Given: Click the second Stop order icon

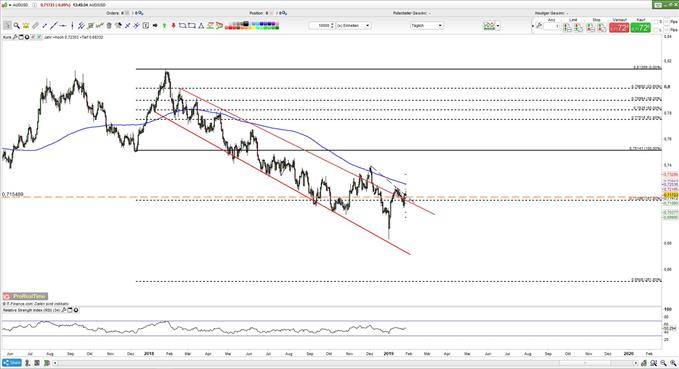Looking at the screenshot, I should [601, 27].
